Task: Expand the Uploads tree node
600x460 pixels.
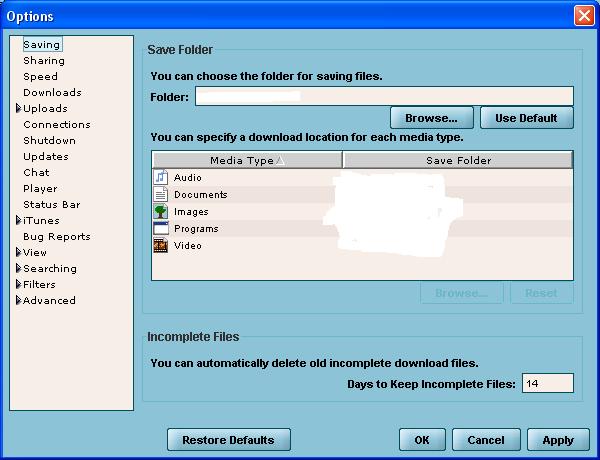Action: (x=18, y=108)
